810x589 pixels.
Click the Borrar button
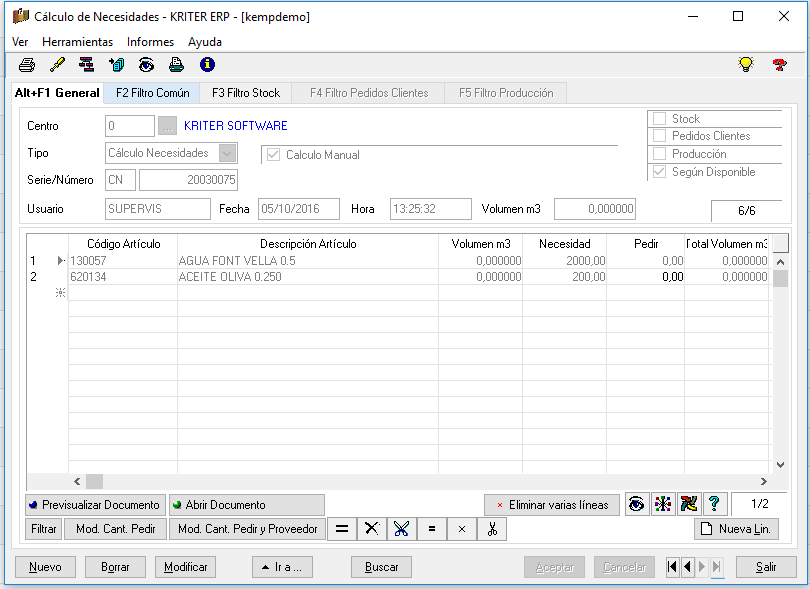[x=115, y=567]
